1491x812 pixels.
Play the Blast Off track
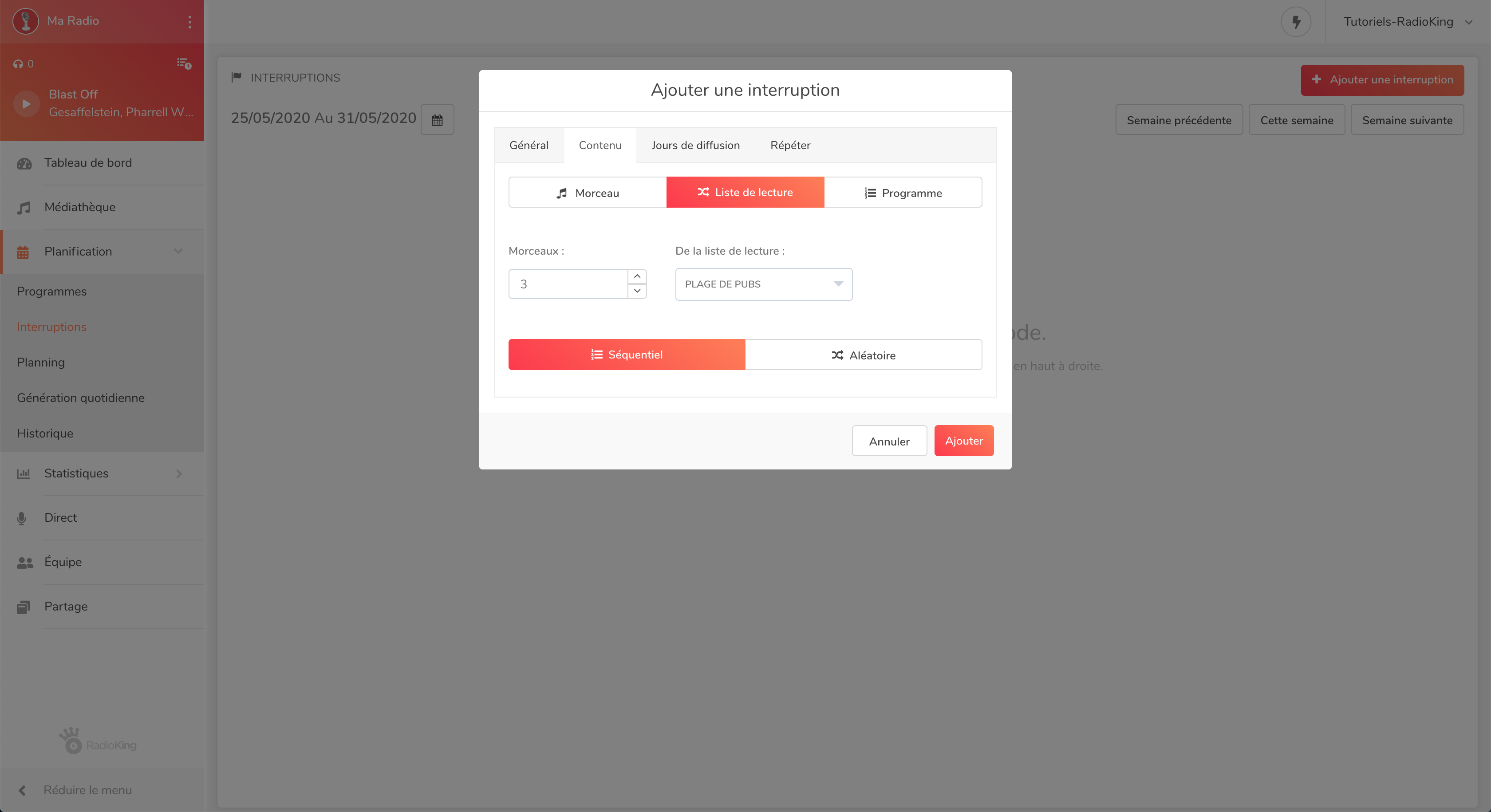[26, 104]
